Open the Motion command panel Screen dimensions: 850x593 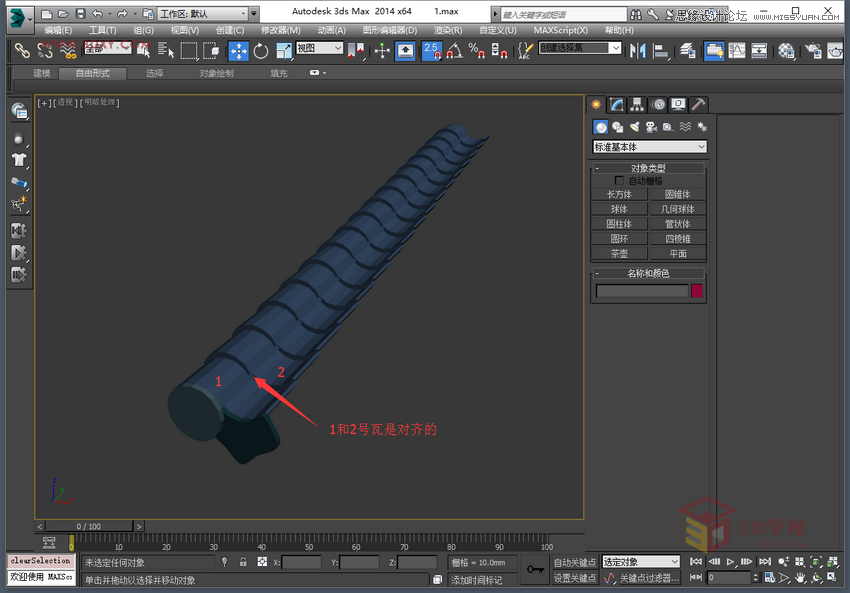coord(660,104)
